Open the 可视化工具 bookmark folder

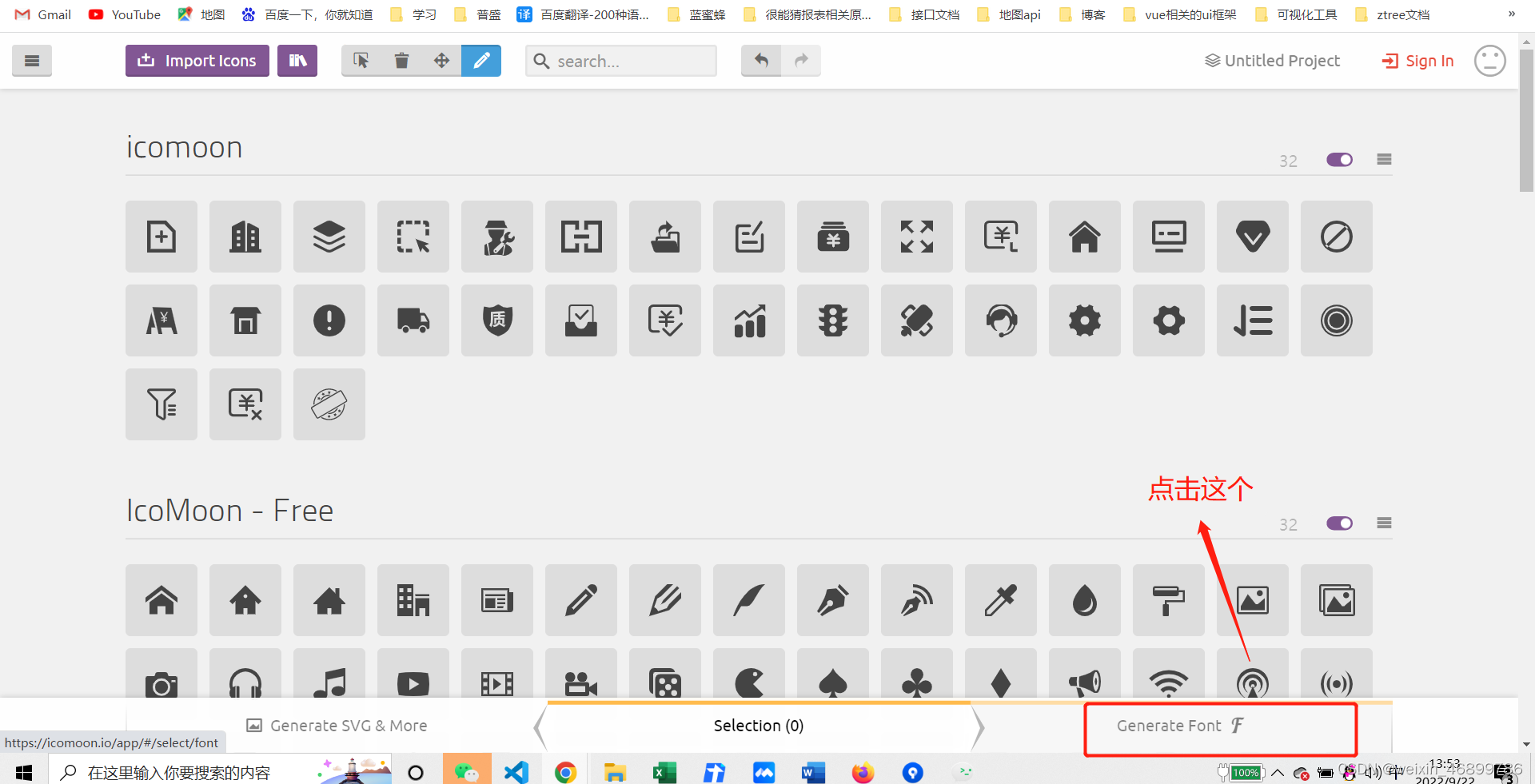tap(1295, 14)
